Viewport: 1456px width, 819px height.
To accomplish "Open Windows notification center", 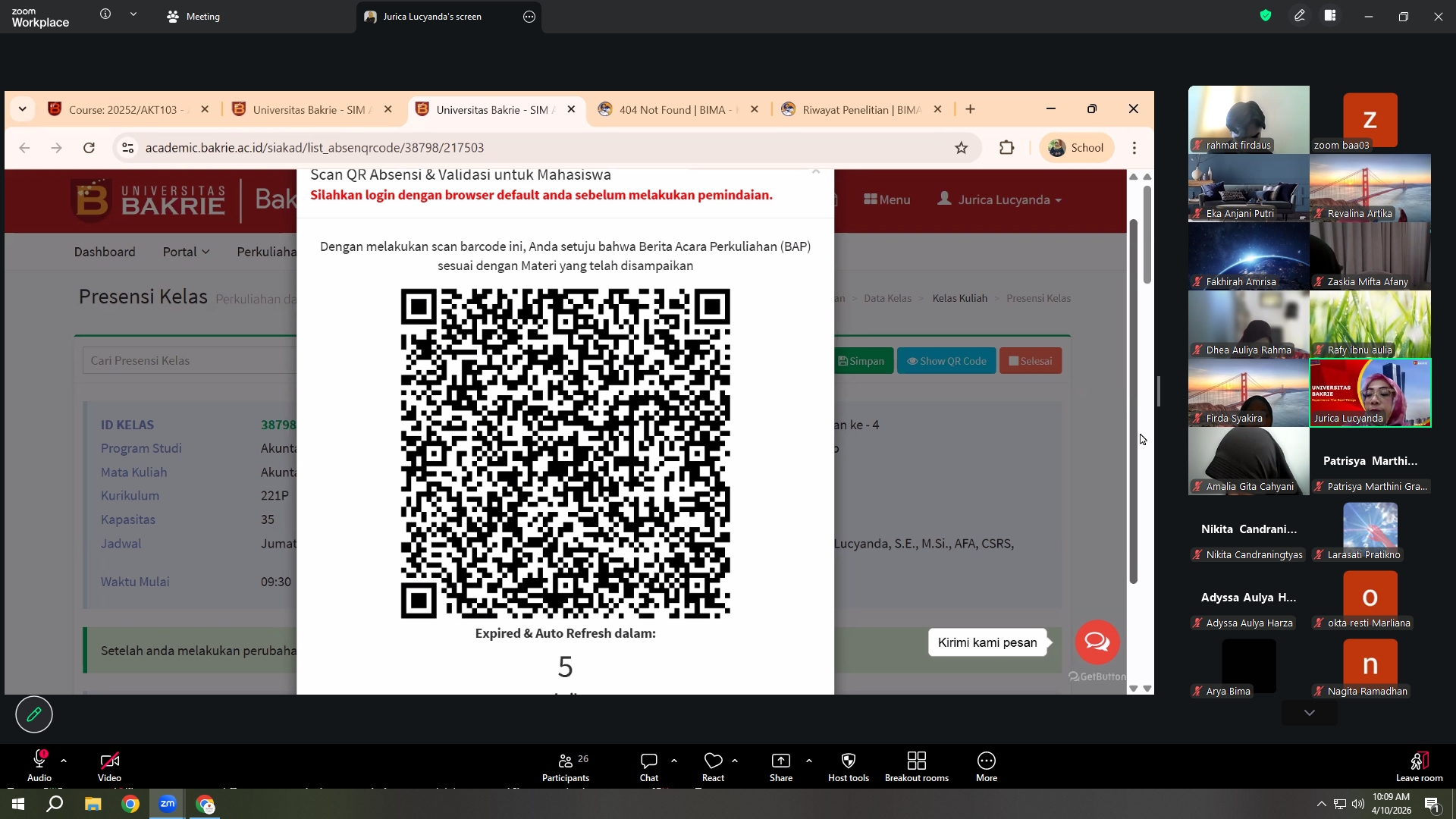I will [1432, 804].
